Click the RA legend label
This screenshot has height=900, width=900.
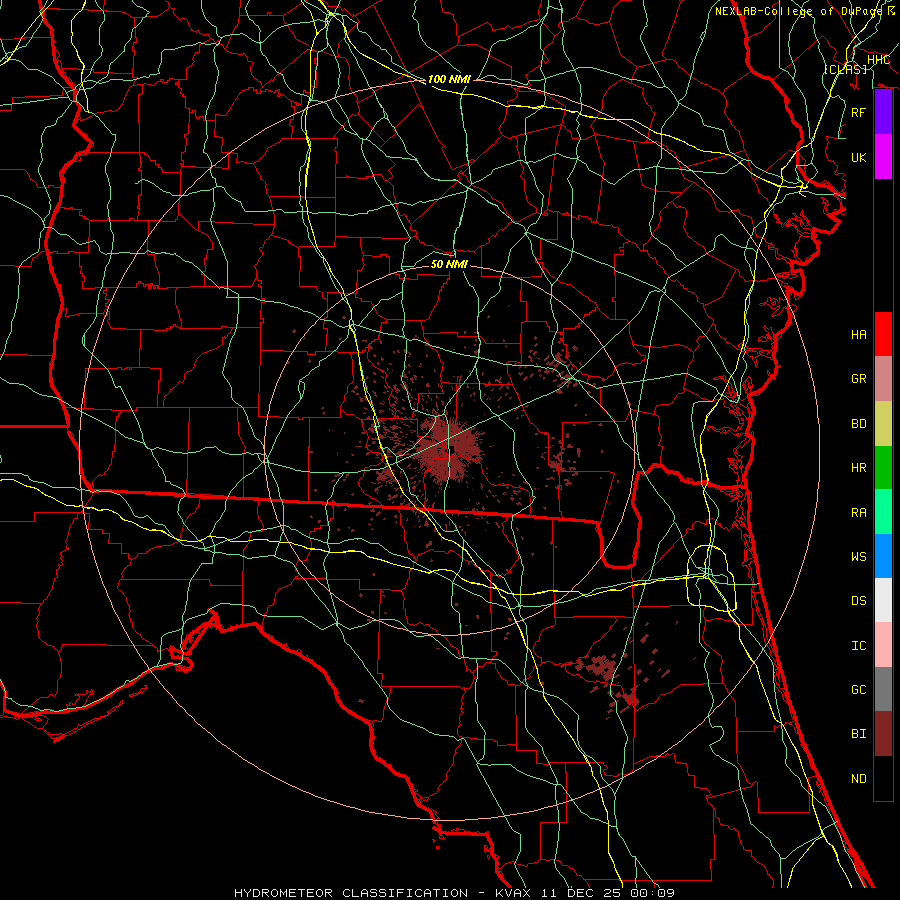[x=859, y=513]
